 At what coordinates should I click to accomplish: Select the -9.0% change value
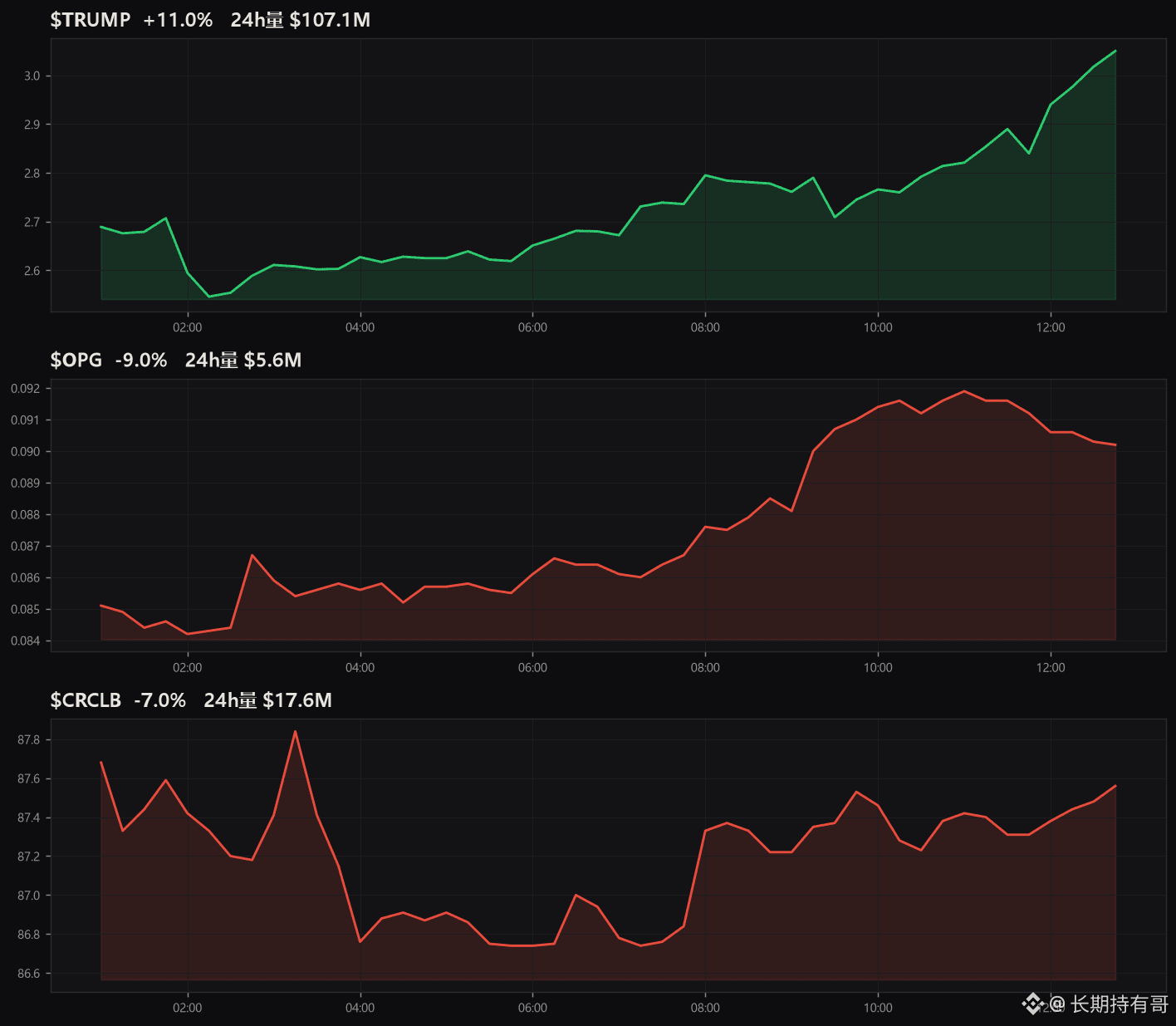(x=141, y=360)
